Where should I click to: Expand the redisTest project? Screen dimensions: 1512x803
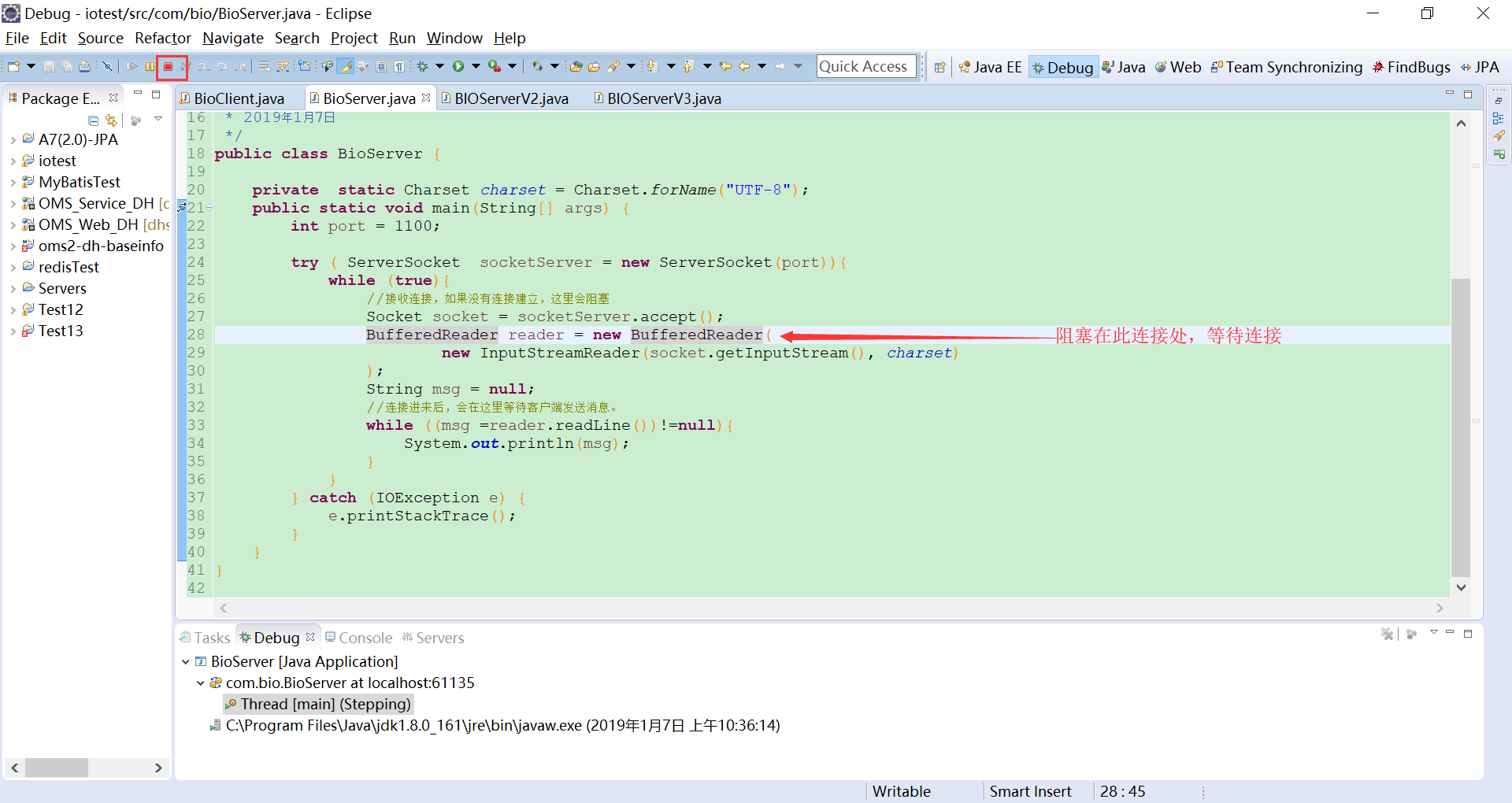tap(13, 268)
